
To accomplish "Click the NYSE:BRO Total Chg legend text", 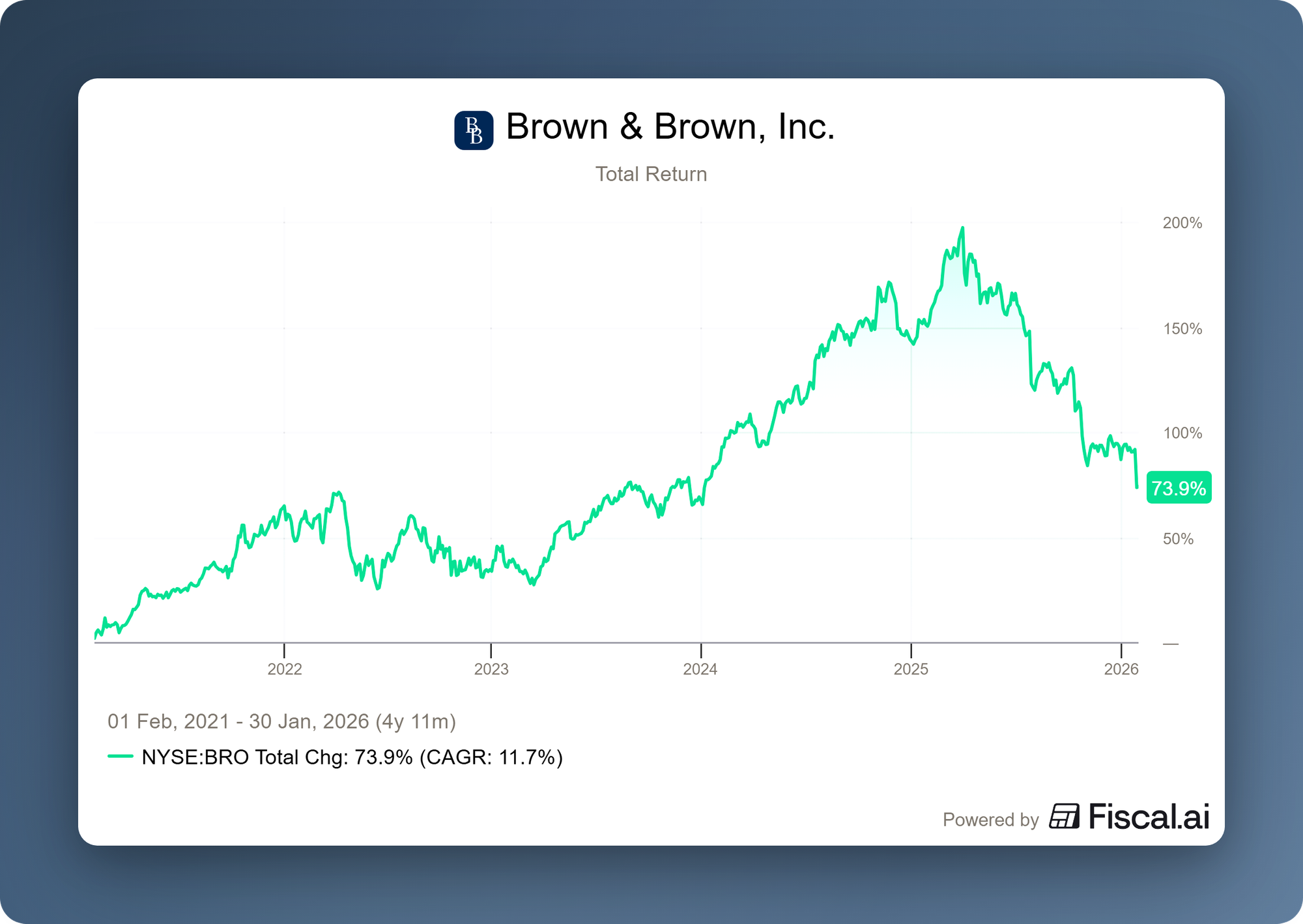I will coord(352,757).
